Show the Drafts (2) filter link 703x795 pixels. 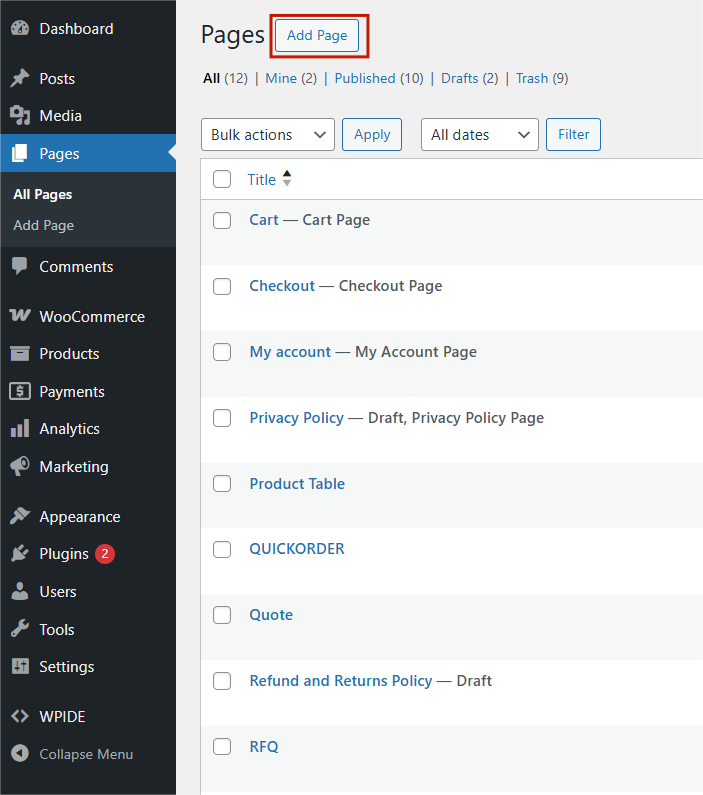(x=469, y=79)
